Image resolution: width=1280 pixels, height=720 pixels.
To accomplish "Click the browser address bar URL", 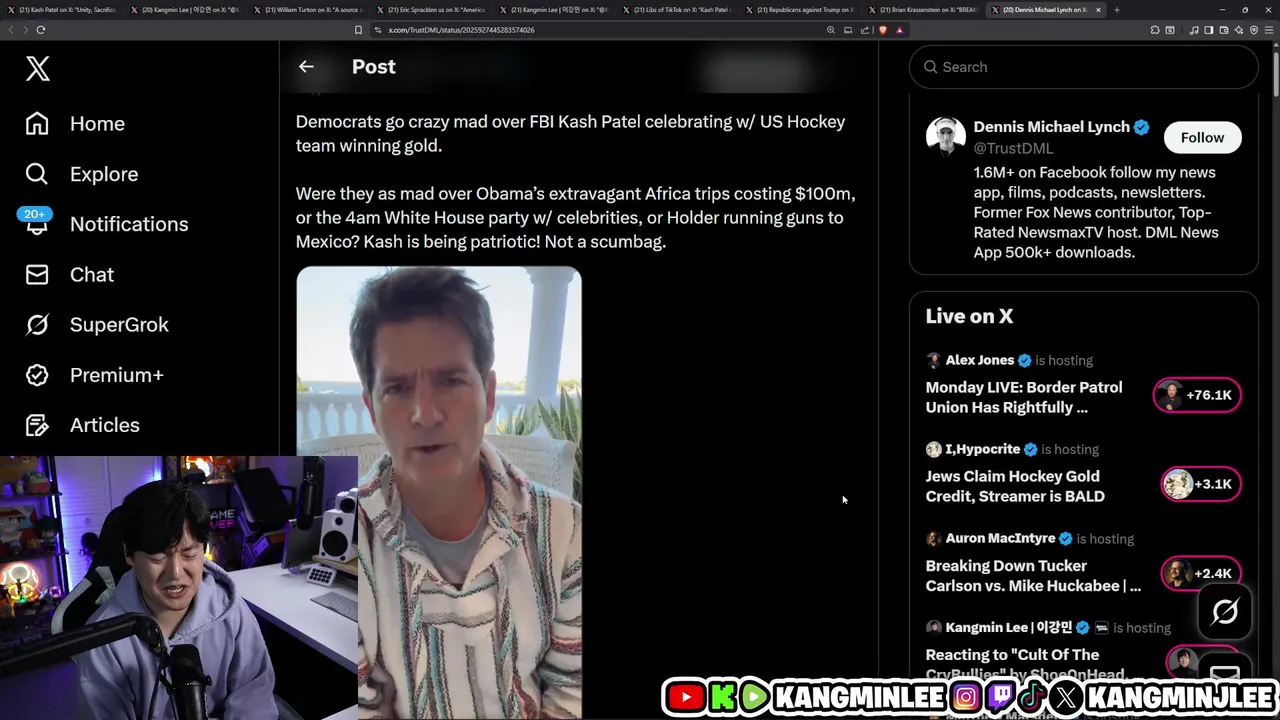I will coord(461,30).
